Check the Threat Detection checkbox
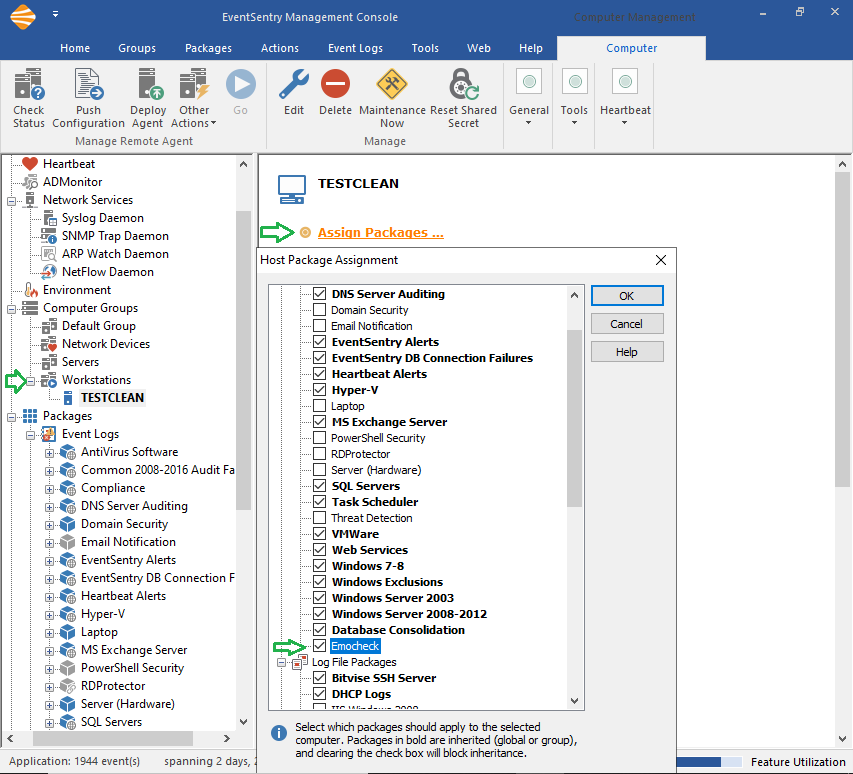The width and height of the screenshot is (853, 774). click(319, 518)
